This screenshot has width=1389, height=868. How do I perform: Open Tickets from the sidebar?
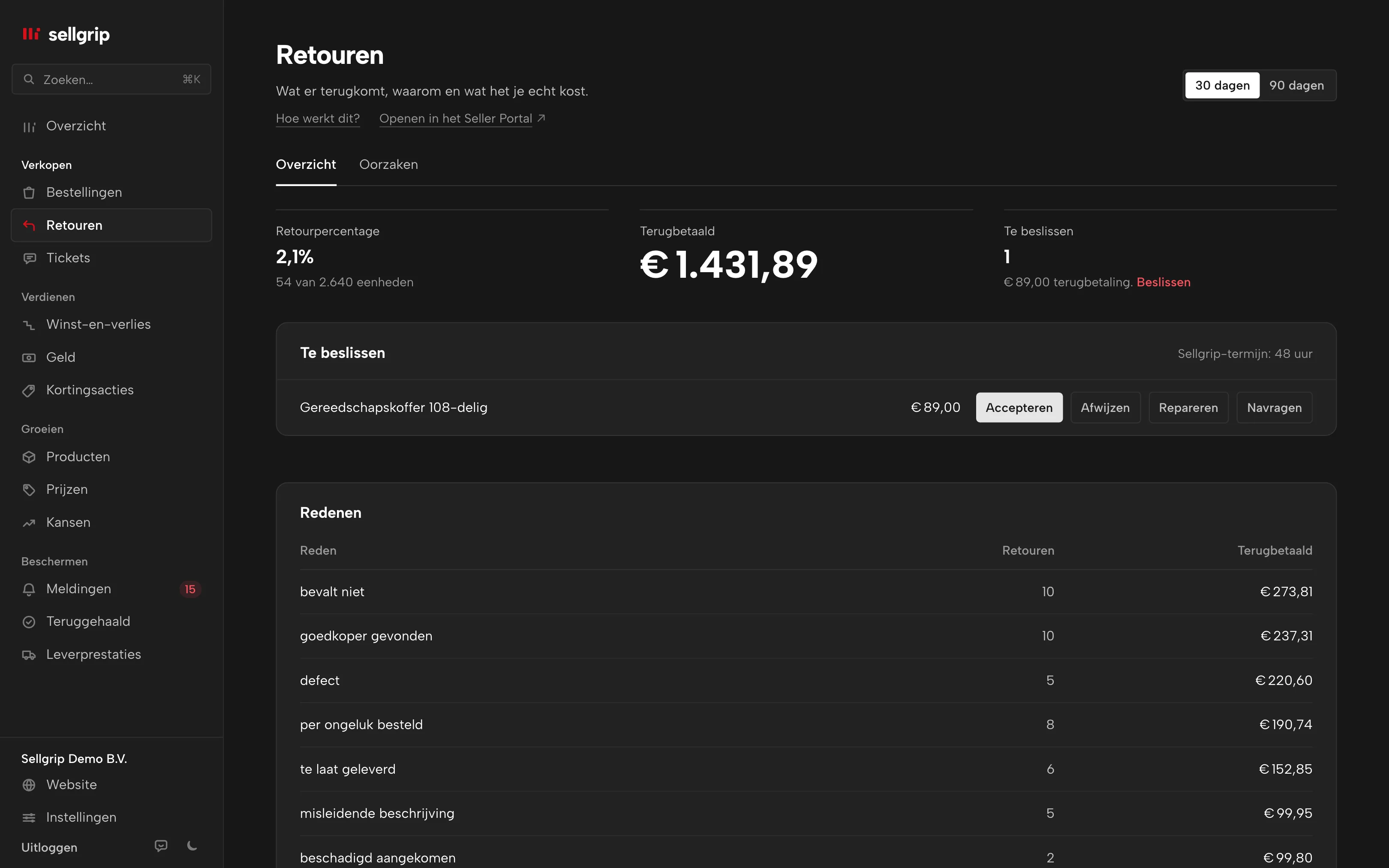pos(111,258)
